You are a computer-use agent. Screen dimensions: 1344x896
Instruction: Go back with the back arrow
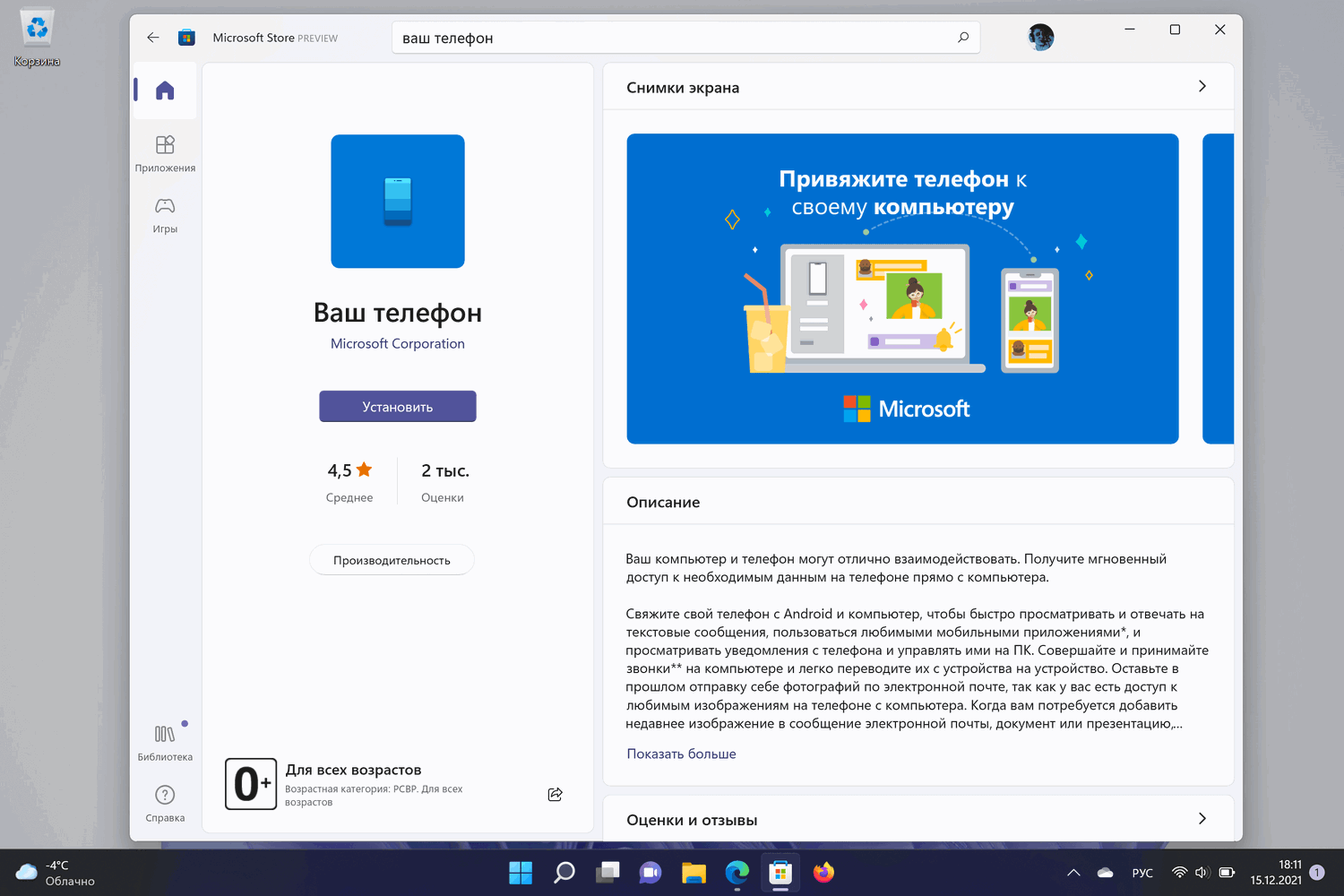[153, 38]
